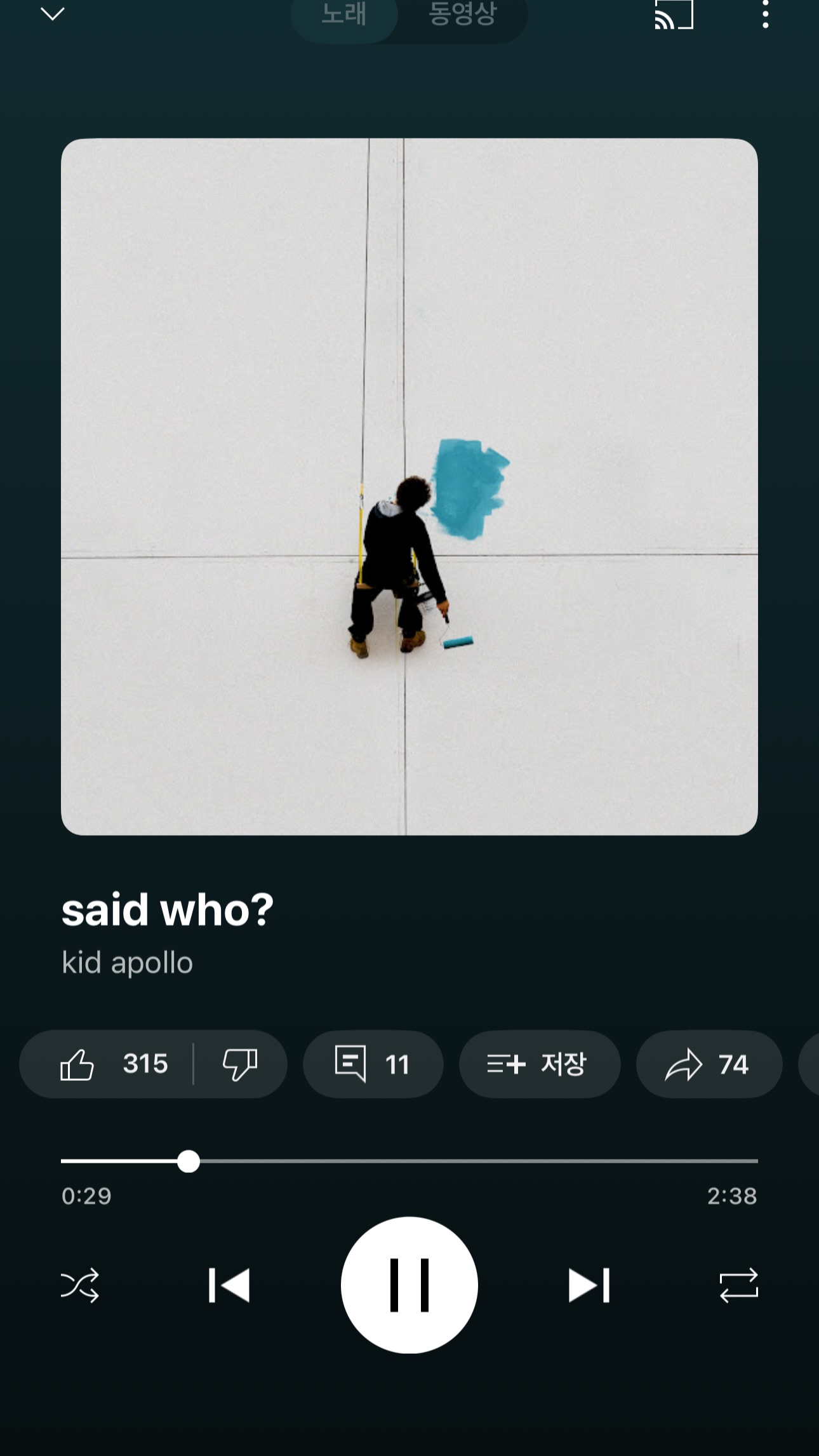Toggle the repeat mode icon
The image size is (819, 1456).
click(739, 1285)
